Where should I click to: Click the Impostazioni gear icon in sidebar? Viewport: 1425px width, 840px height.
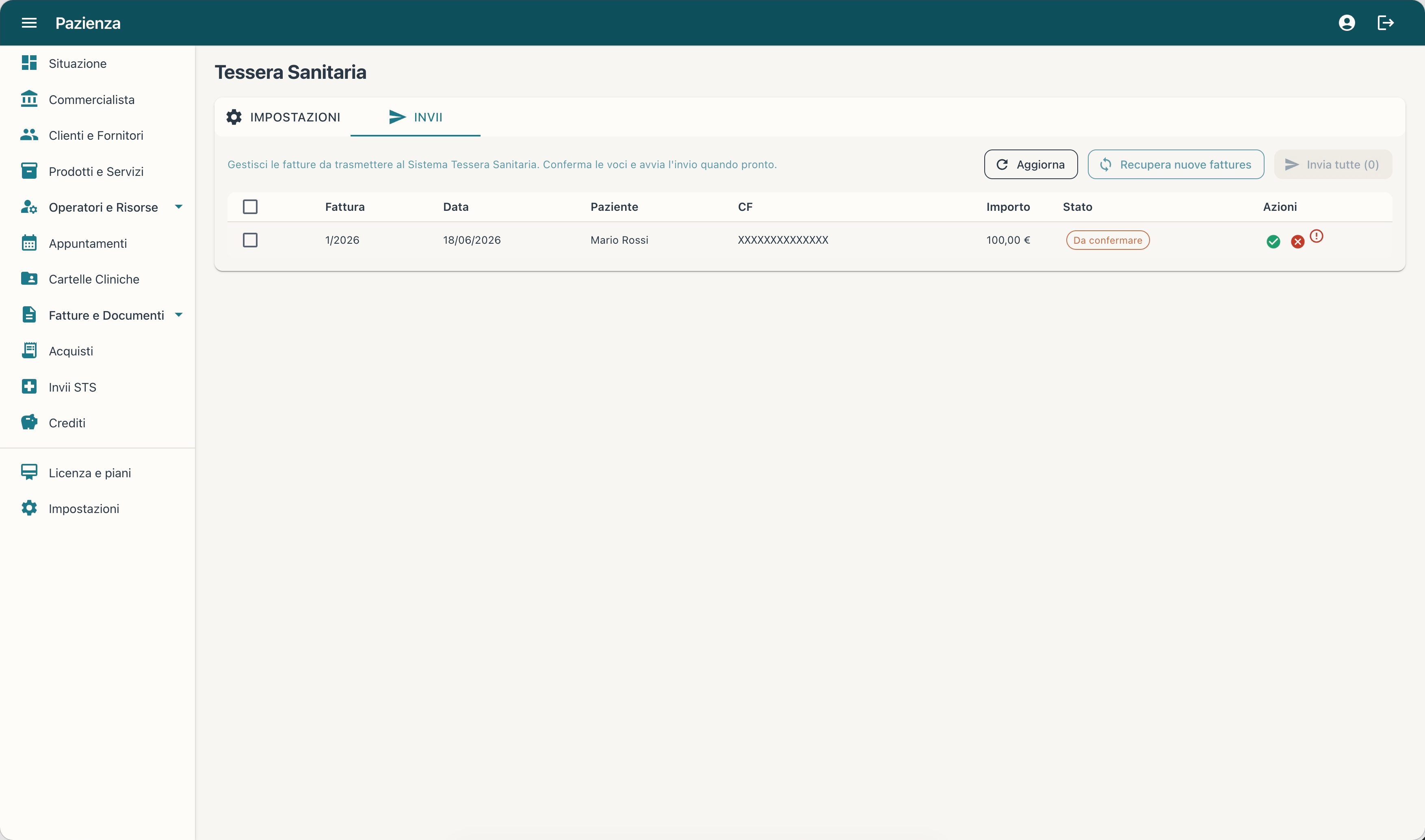pyautogui.click(x=29, y=508)
